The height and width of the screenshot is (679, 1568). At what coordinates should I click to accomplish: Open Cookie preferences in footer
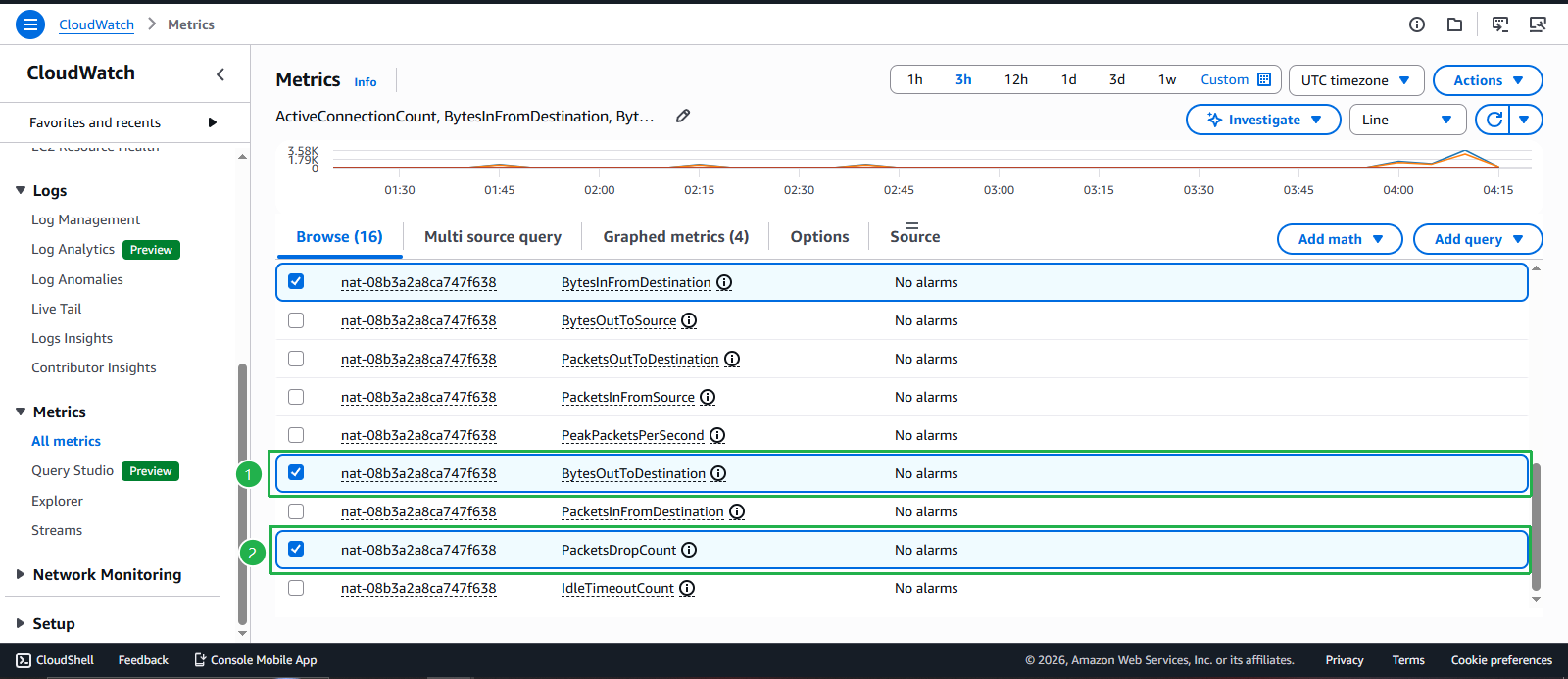(x=1501, y=660)
